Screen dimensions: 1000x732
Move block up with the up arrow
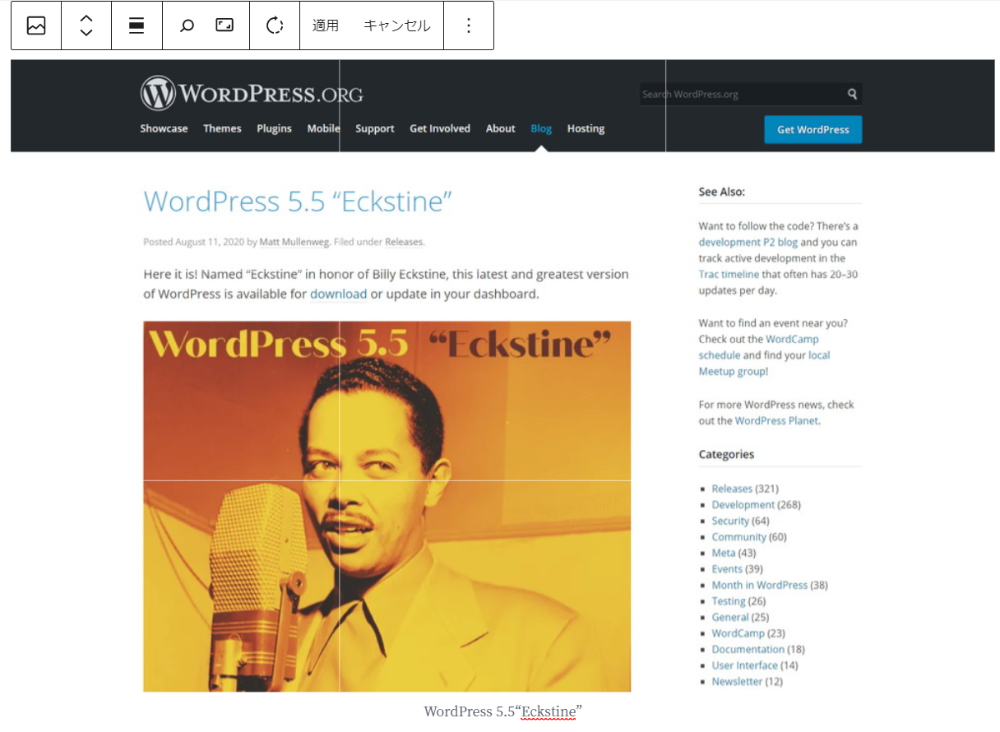[x=86, y=19]
